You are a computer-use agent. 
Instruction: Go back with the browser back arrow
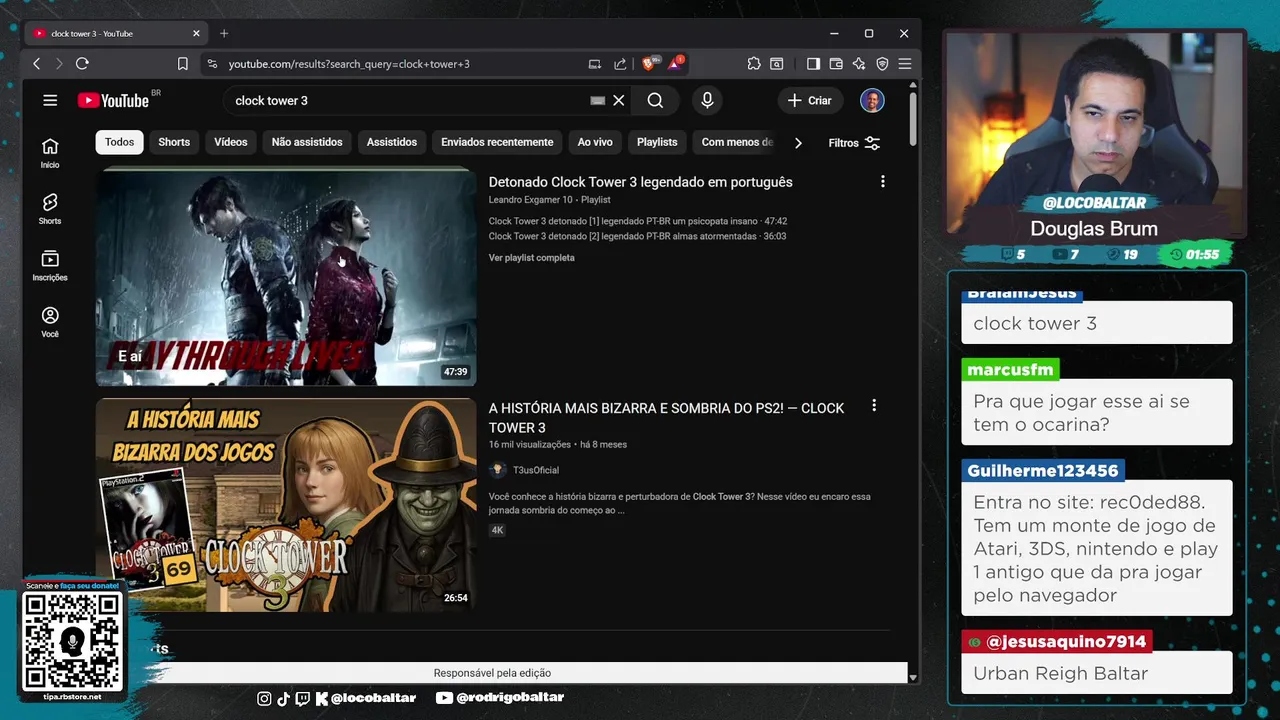tap(37, 64)
